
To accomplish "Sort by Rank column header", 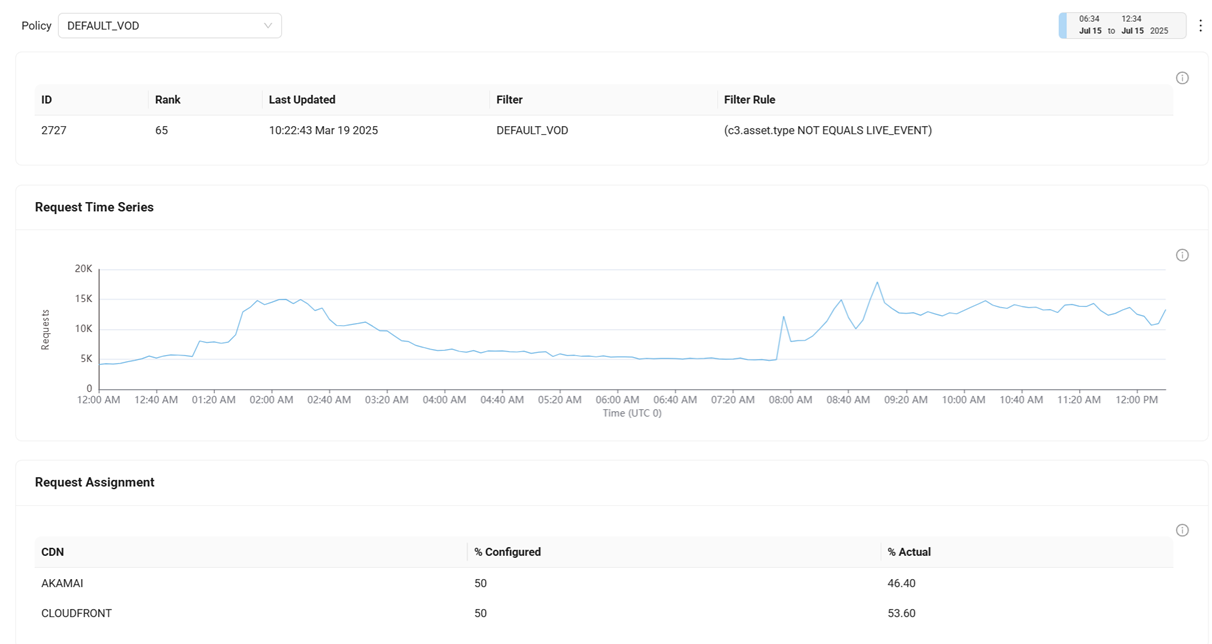I will pos(168,100).
